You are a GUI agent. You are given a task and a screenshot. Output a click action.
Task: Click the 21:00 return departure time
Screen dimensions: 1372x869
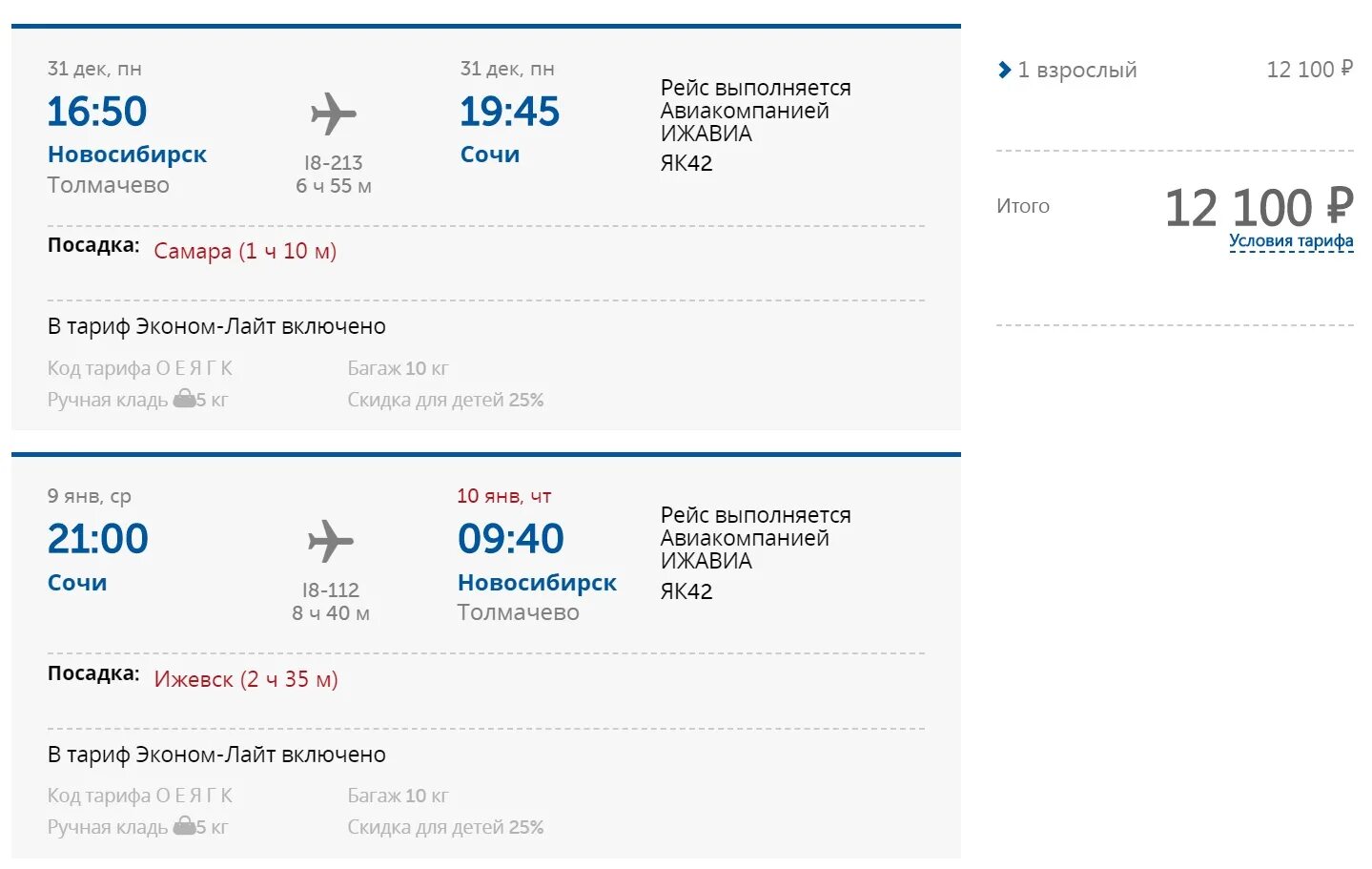click(x=98, y=539)
